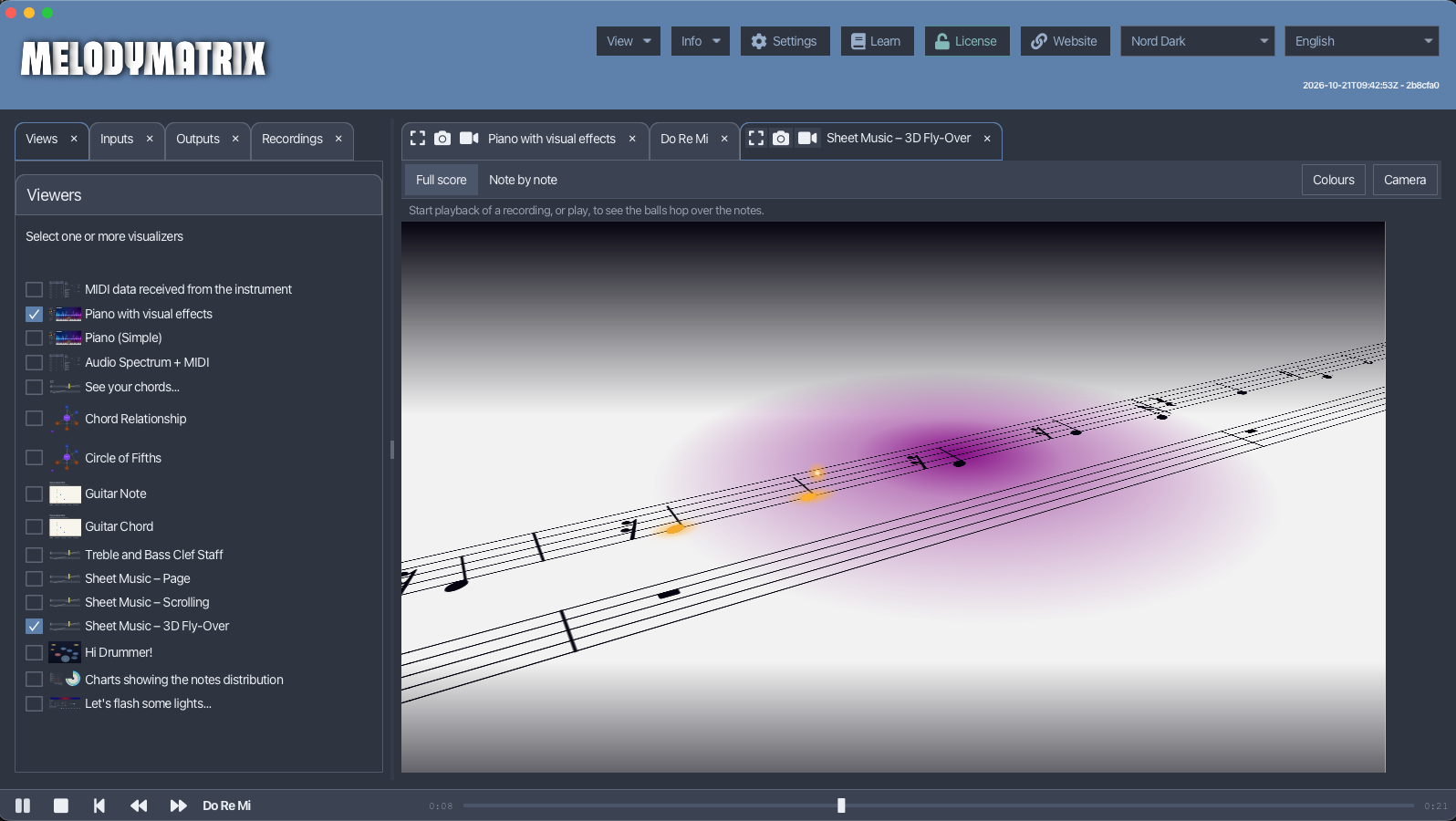Fullscreen icon on Piano with visual effects tab
1456x821 pixels.
click(x=418, y=138)
